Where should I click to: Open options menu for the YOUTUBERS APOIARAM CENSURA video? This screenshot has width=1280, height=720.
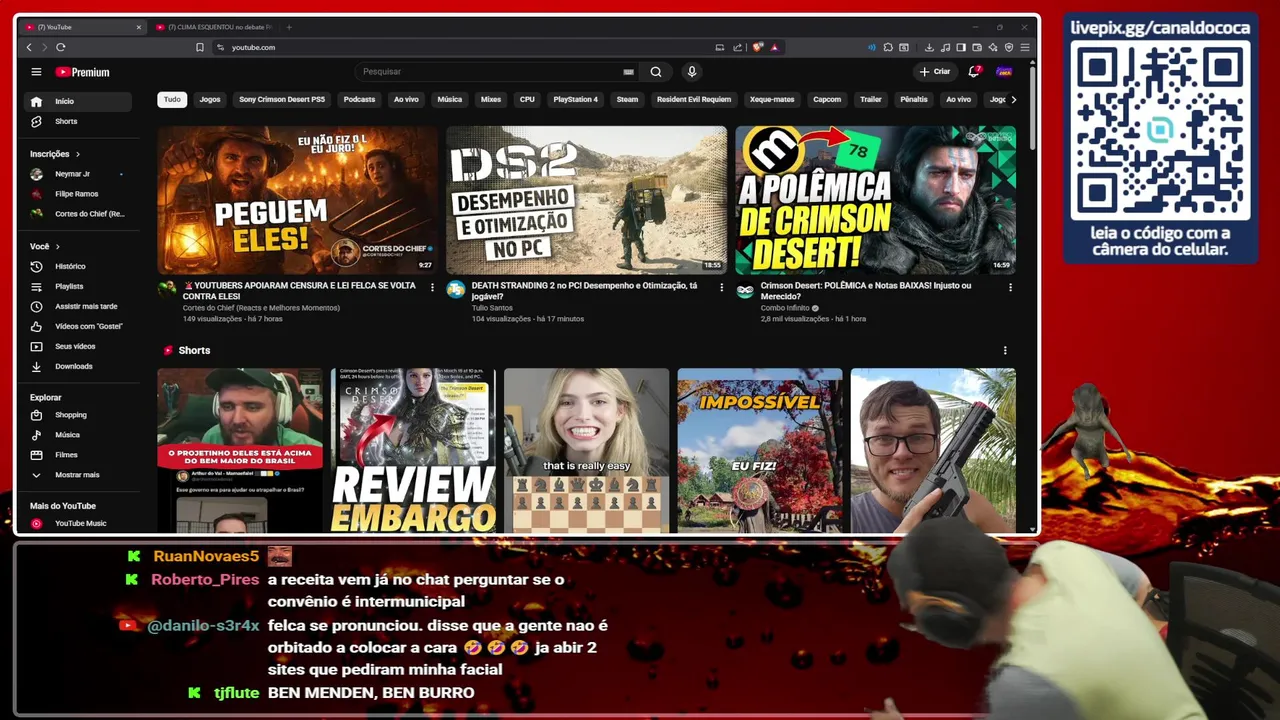tap(432, 287)
